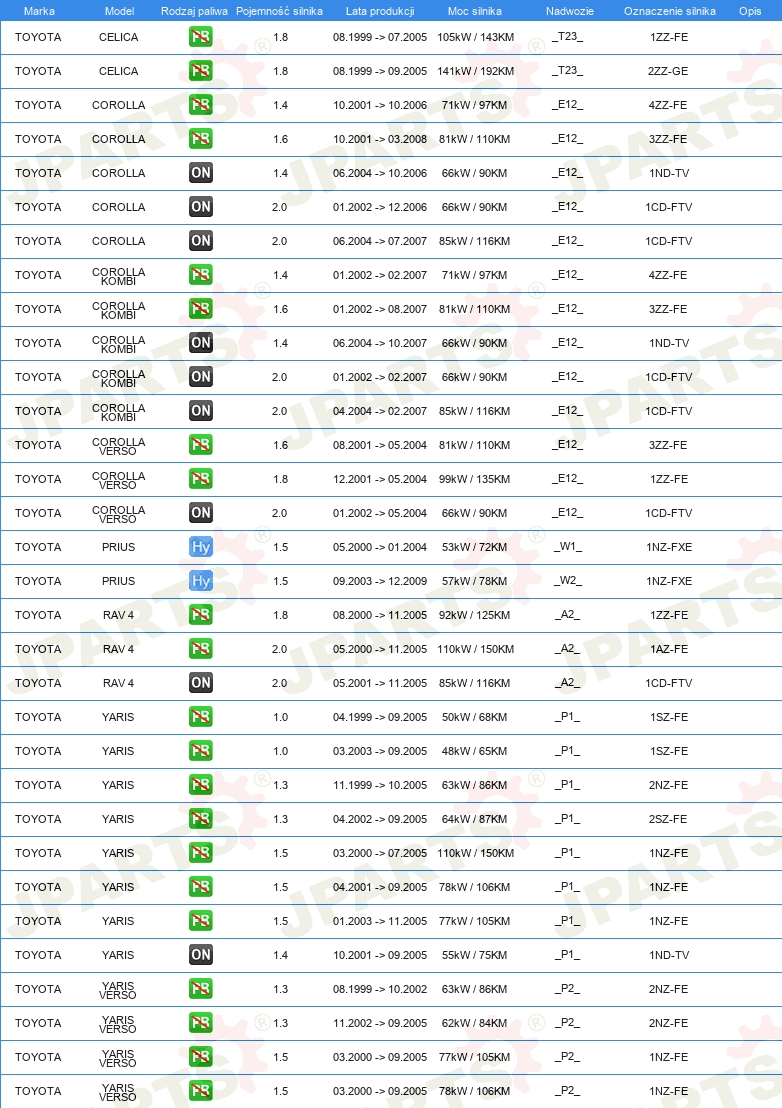This screenshot has height=1108, width=782.
Task: Click petrol icon for Yaris 63kW / 86KM 10.2005
Action: tap(201, 784)
